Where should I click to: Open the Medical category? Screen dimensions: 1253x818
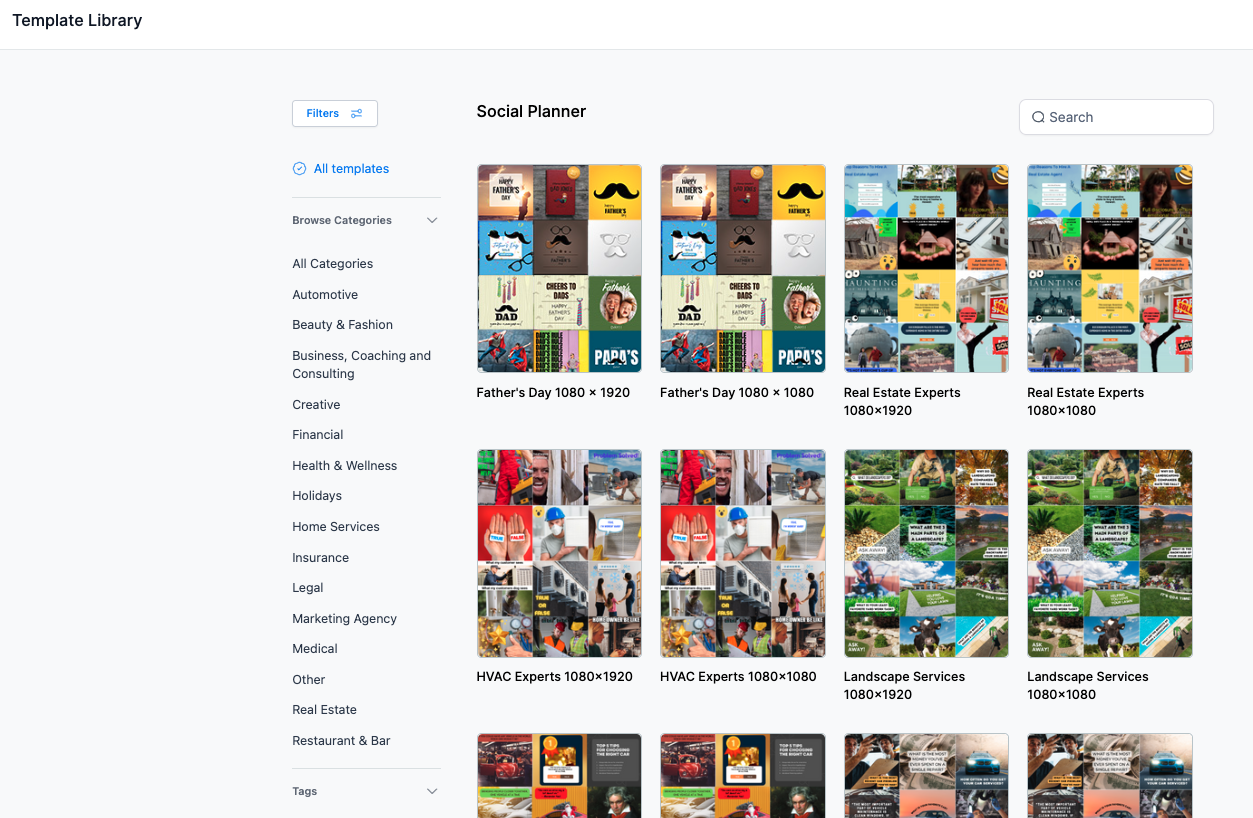point(315,649)
